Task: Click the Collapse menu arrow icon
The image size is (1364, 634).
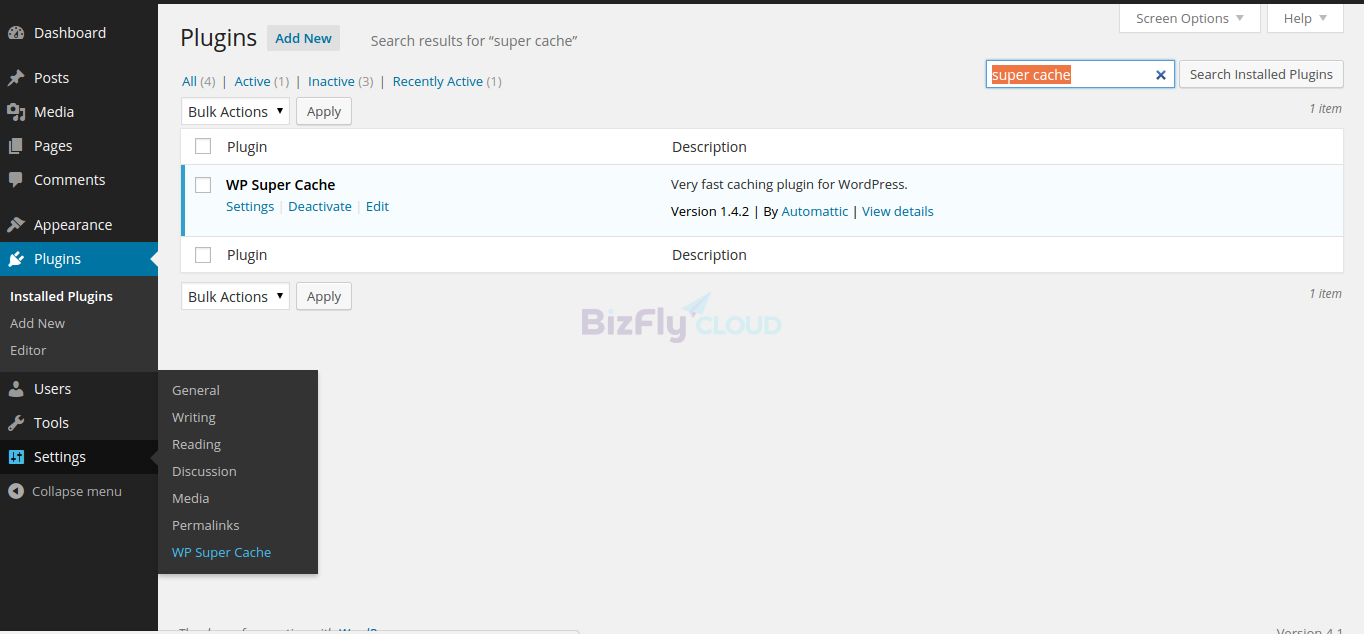Action: tap(15, 491)
